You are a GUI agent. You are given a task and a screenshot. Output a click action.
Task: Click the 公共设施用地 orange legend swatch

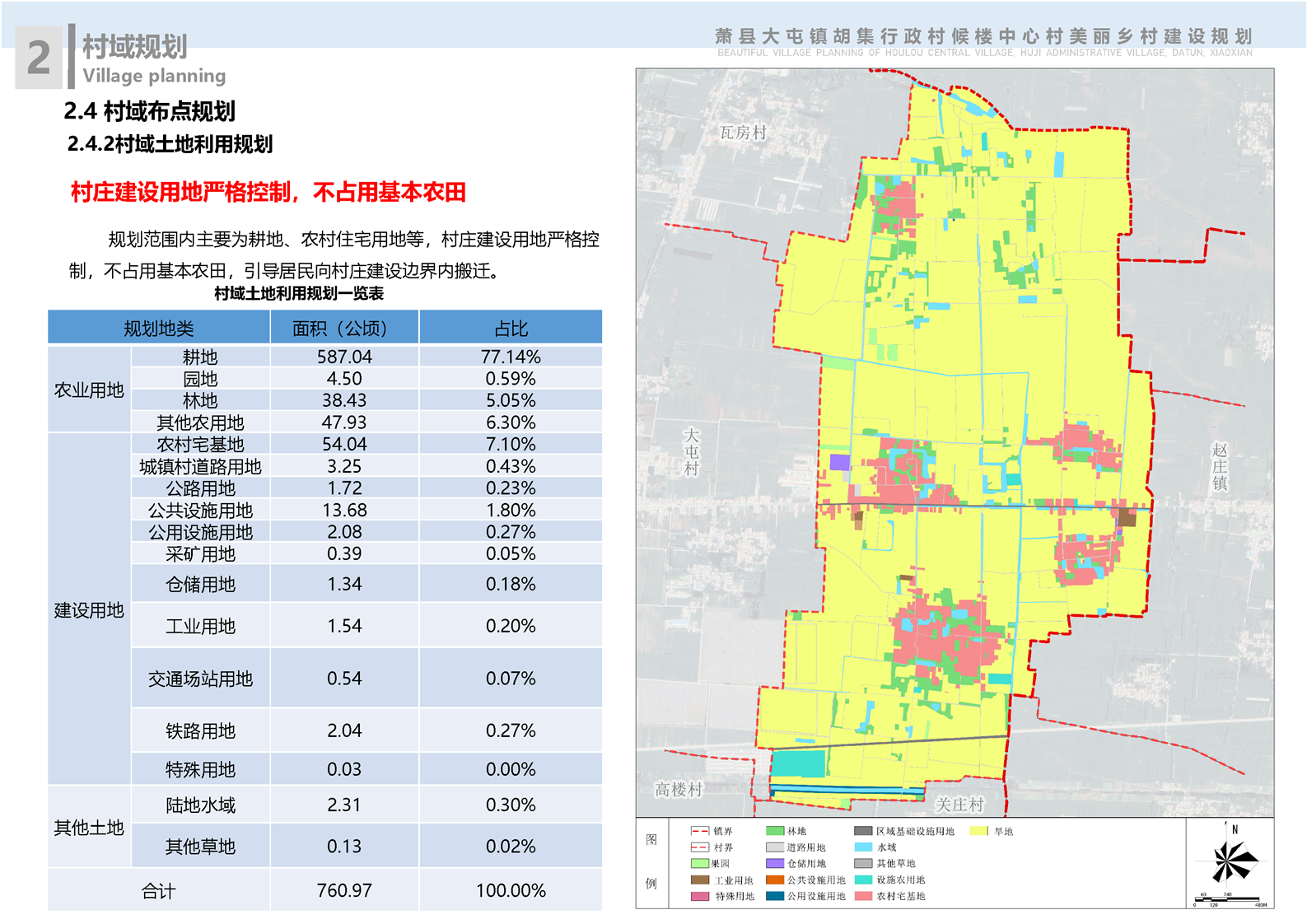tap(774, 880)
